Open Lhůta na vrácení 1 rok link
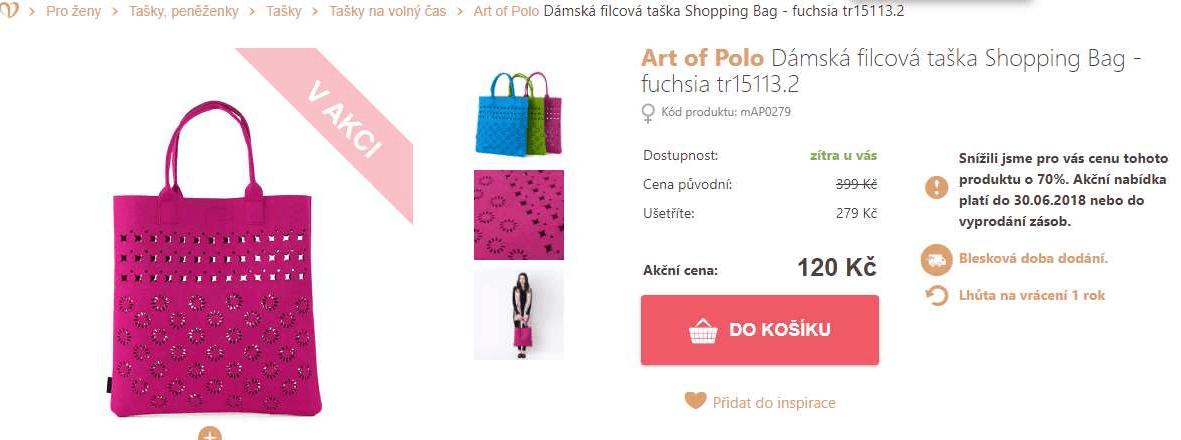 tap(1032, 295)
